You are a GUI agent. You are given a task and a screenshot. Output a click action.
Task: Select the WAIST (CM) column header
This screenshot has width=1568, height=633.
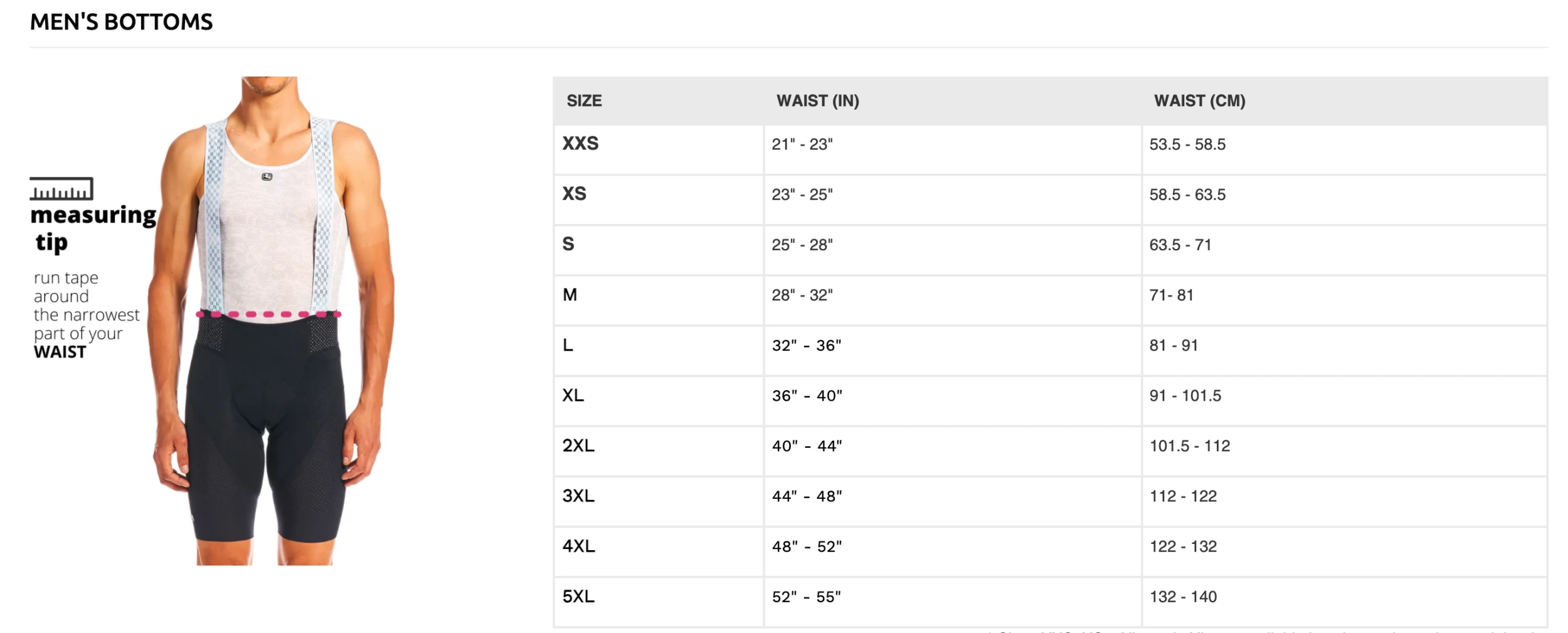coord(1199,101)
